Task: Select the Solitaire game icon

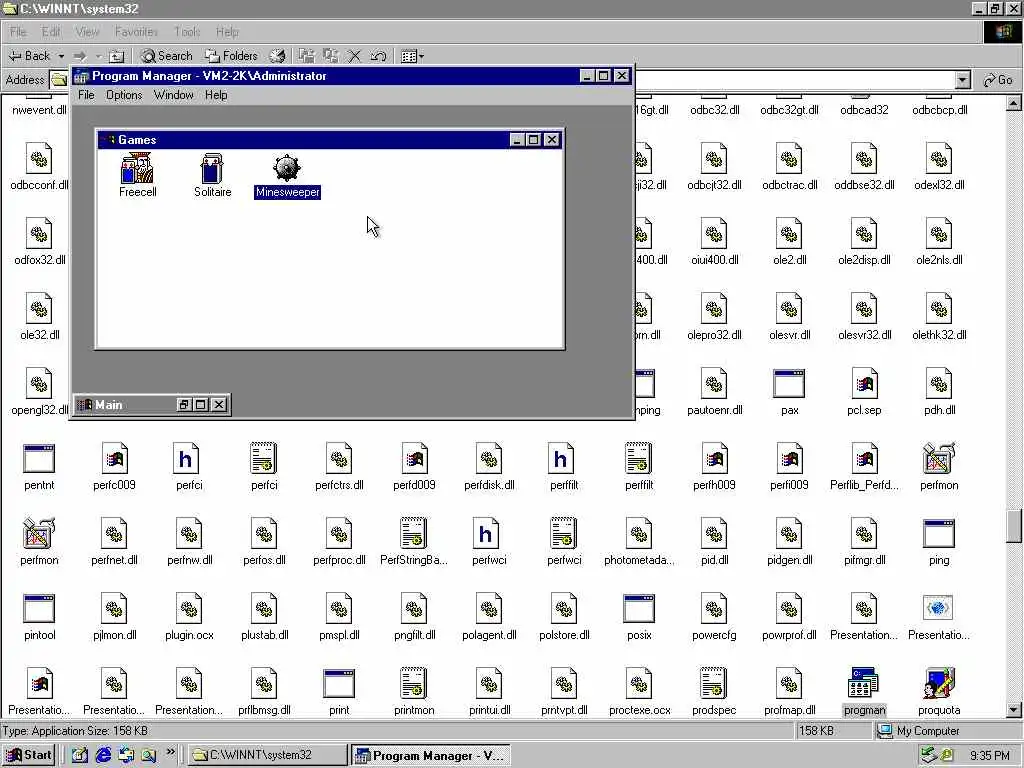Action: tap(212, 168)
